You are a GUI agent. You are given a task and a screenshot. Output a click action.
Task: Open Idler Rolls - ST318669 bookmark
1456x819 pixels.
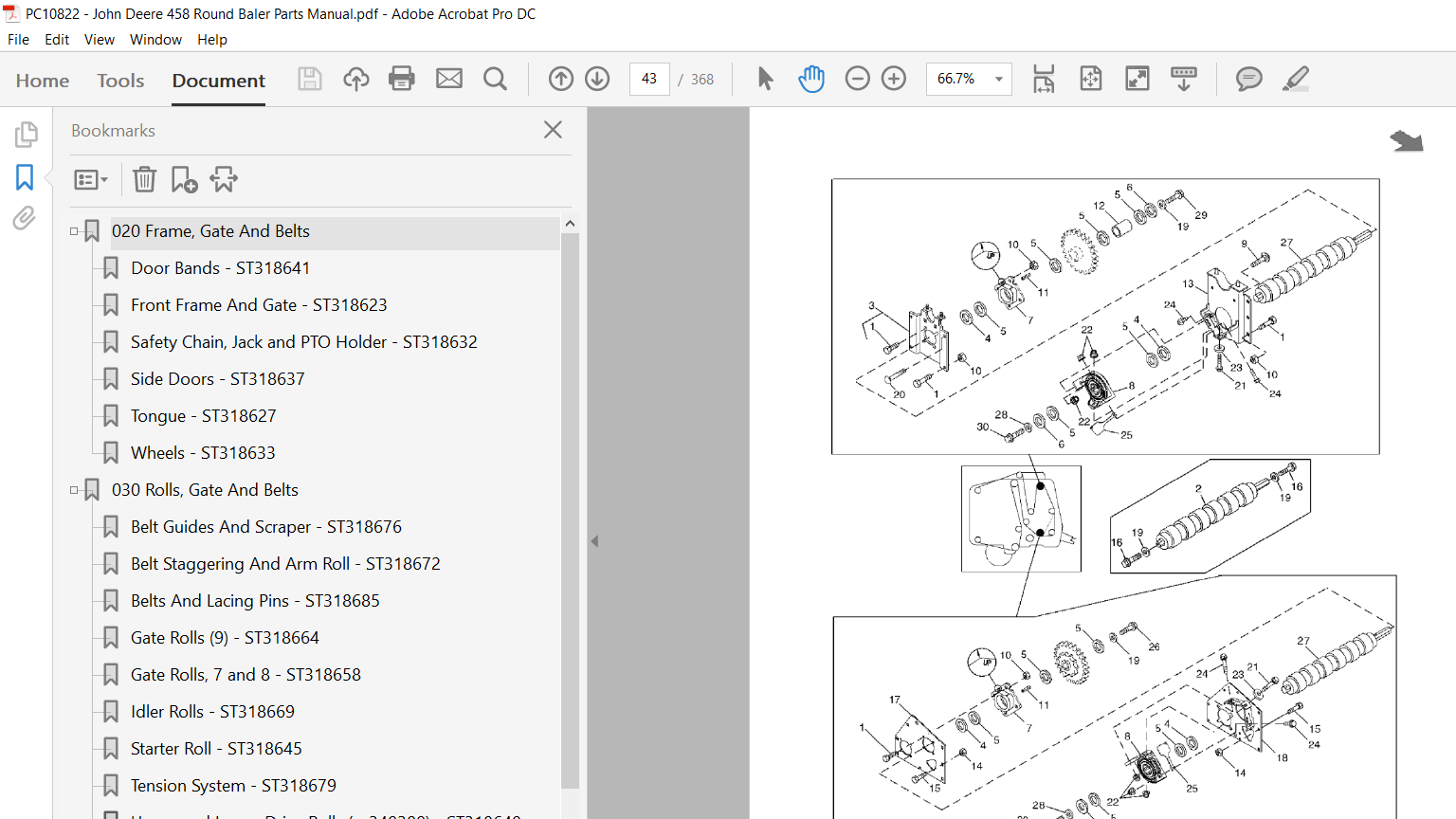pyautogui.click(x=212, y=712)
